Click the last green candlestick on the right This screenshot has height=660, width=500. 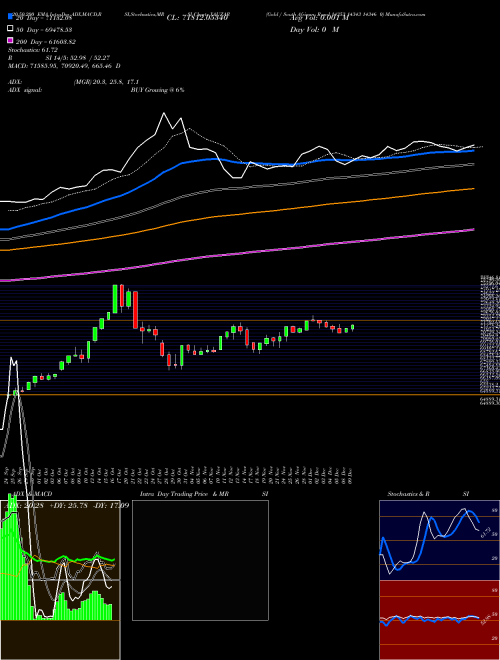[353, 327]
